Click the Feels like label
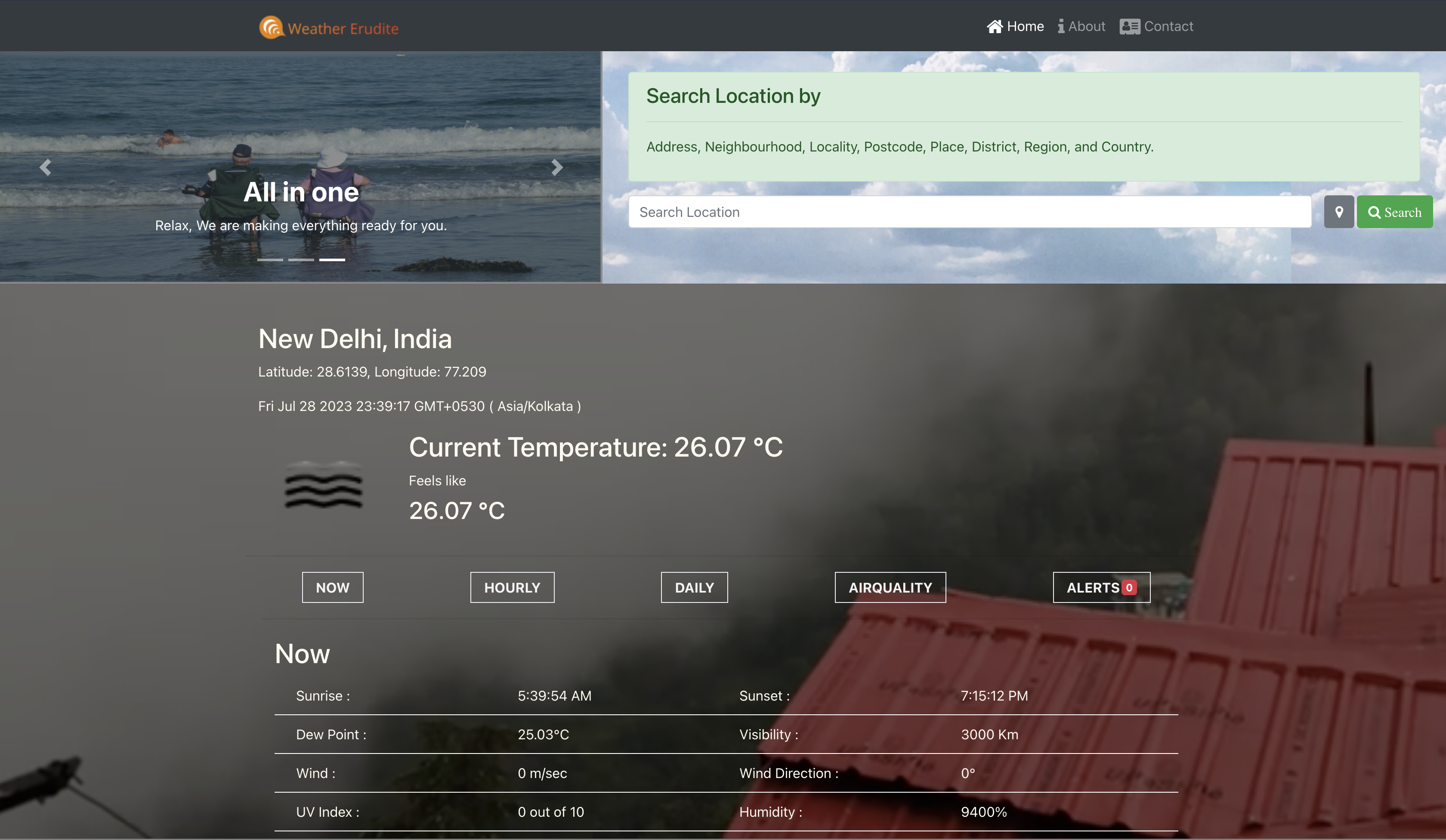Image resolution: width=1446 pixels, height=840 pixels. tap(437, 481)
